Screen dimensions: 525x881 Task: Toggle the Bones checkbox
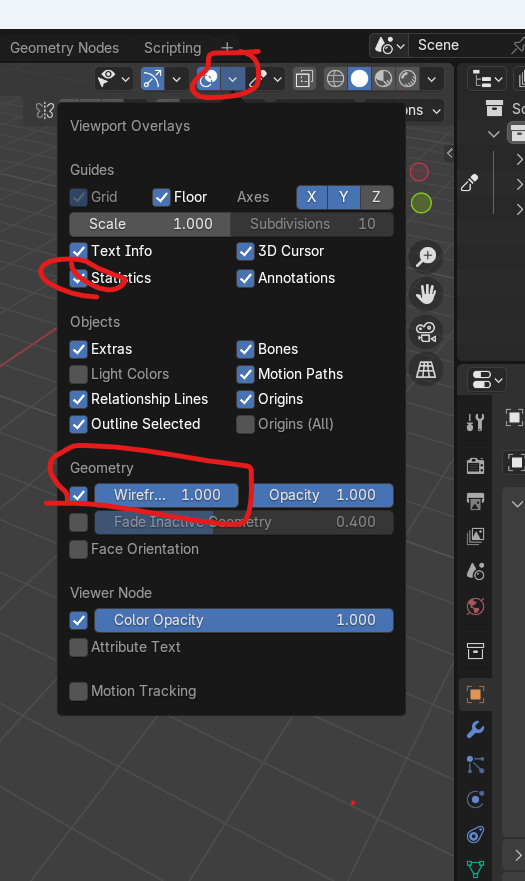(x=246, y=349)
